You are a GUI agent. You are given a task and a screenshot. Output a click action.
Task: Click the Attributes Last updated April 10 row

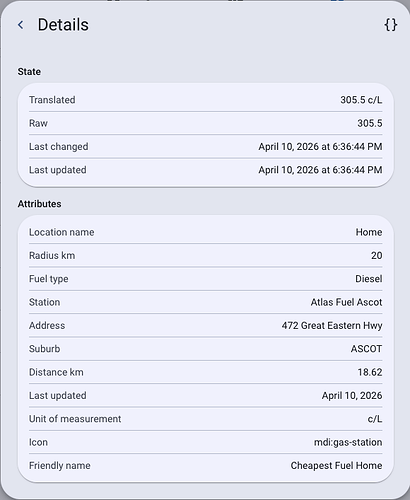[x=205, y=396]
